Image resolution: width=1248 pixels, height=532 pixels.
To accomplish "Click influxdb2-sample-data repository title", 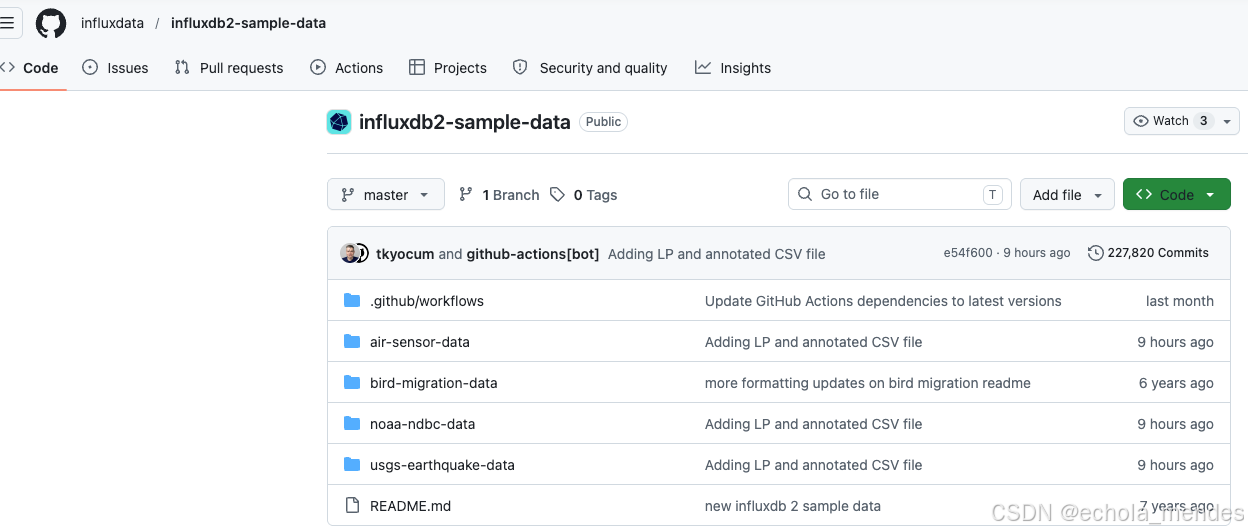I will (x=465, y=122).
